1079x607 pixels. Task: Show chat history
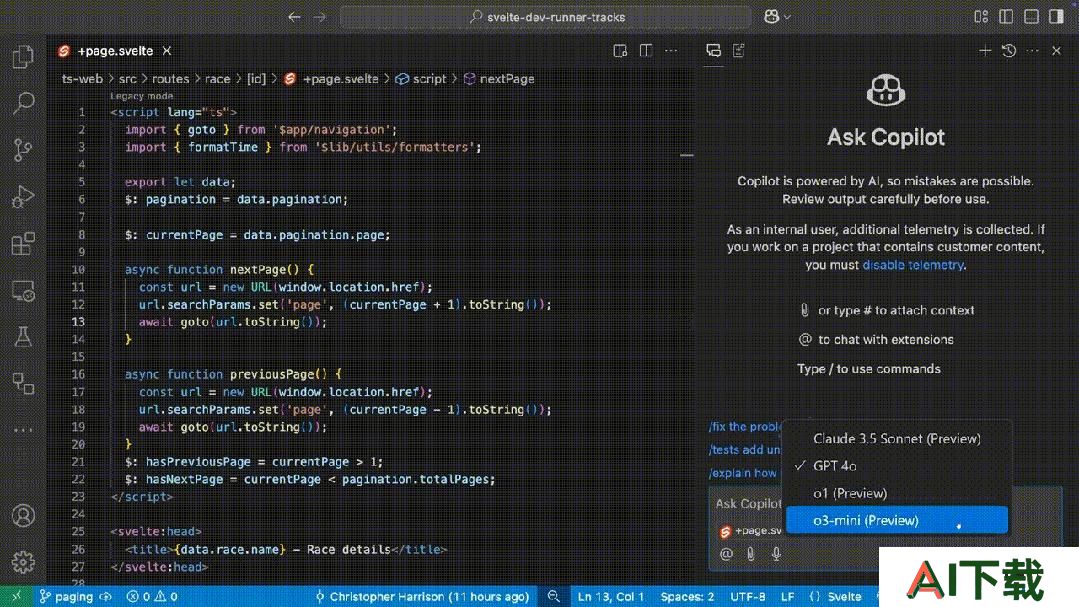click(x=1009, y=51)
